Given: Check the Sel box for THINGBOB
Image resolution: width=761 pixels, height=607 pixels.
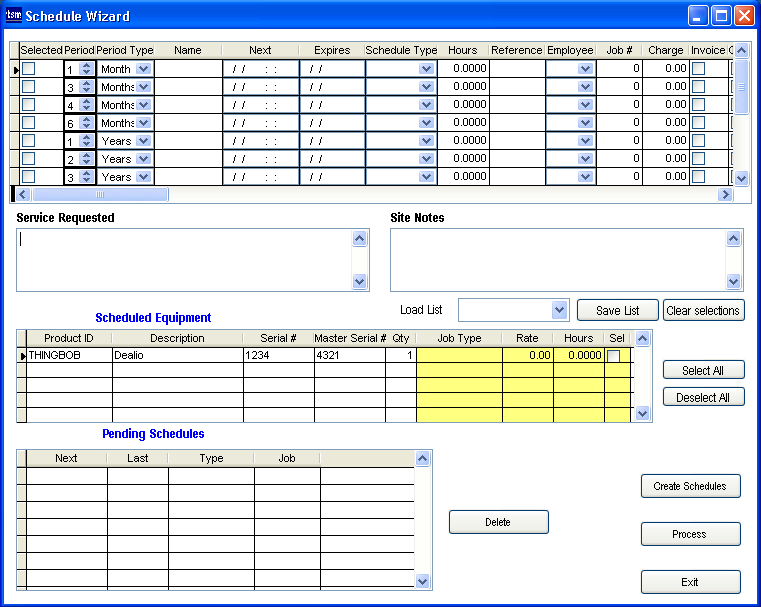Looking at the screenshot, I should (x=613, y=355).
